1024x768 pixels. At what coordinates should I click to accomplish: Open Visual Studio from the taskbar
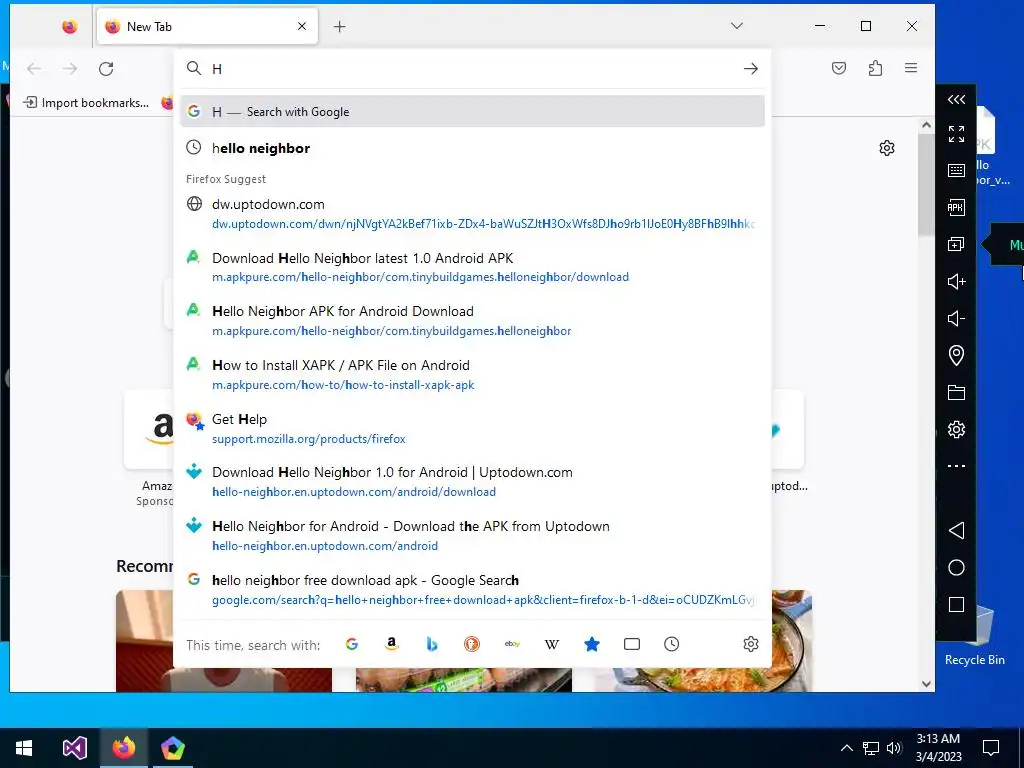coord(74,748)
